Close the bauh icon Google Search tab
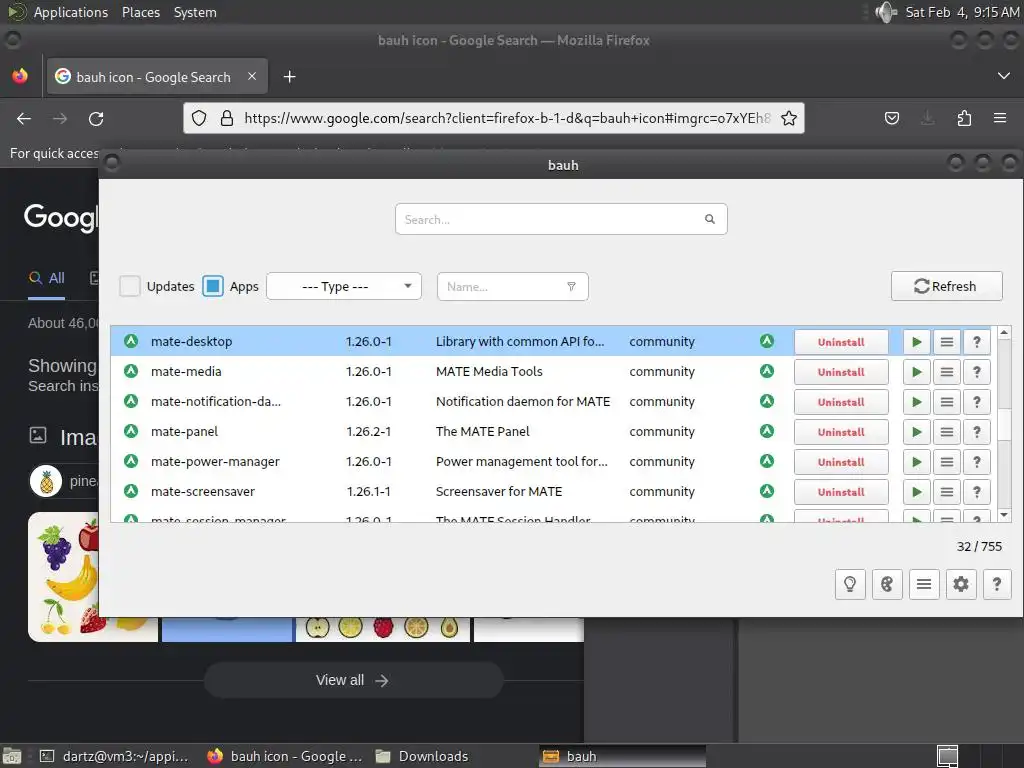Image resolution: width=1024 pixels, height=768 pixels. point(252,76)
